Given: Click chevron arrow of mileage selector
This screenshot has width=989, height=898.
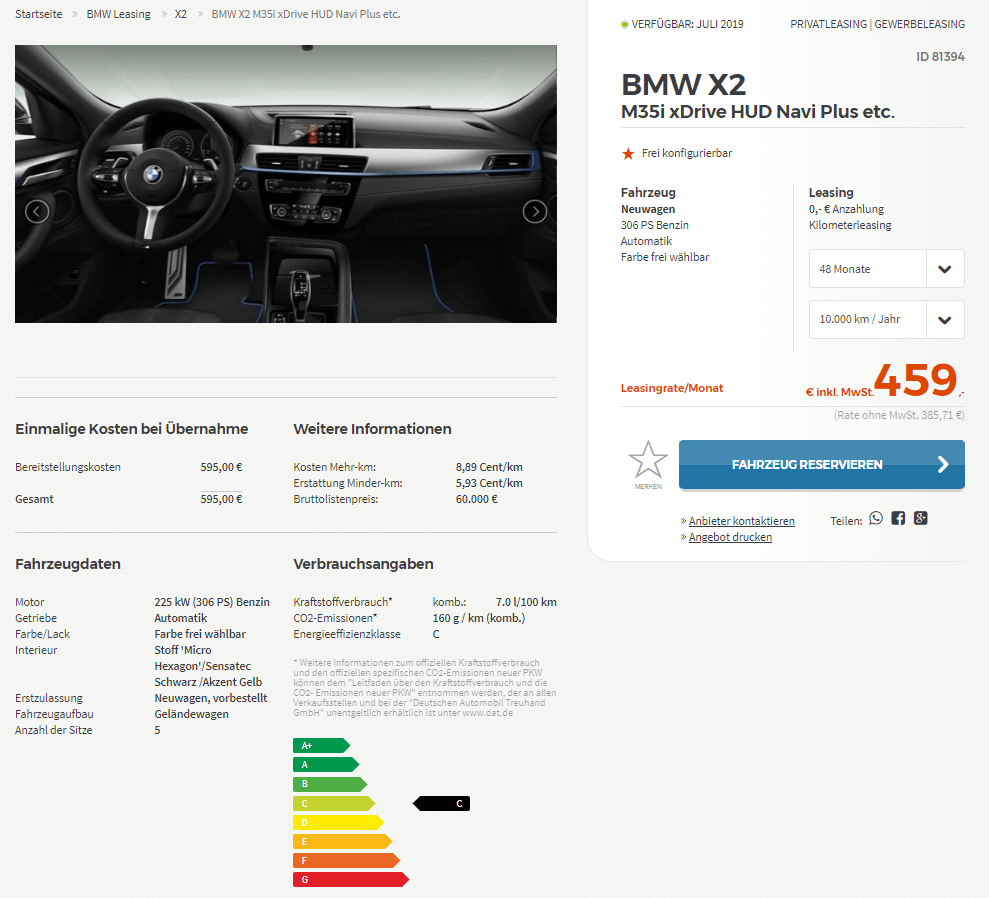Looking at the screenshot, I should tap(945, 319).
